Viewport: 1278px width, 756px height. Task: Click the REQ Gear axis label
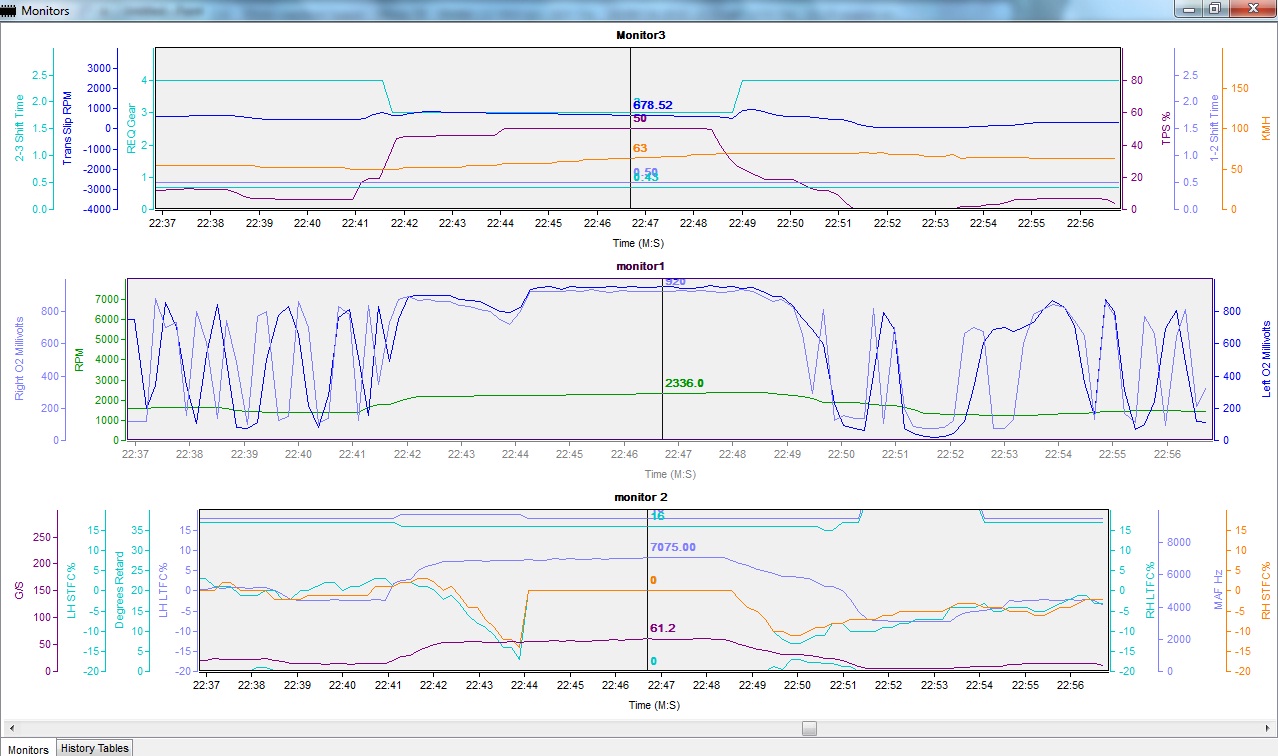pyautogui.click(x=131, y=127)
